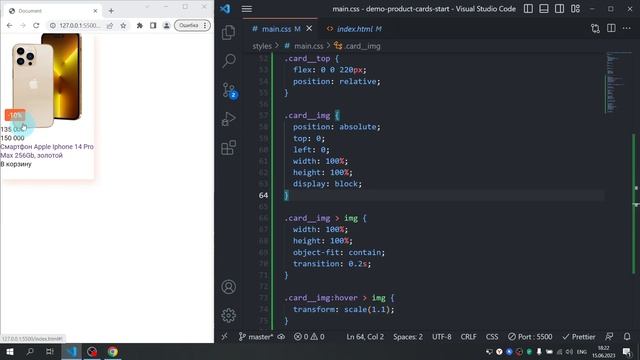Open the Chrome profile avatar
Image resolution: width=640 pixels, height=360 pixels.
click(x=167, y=25)
